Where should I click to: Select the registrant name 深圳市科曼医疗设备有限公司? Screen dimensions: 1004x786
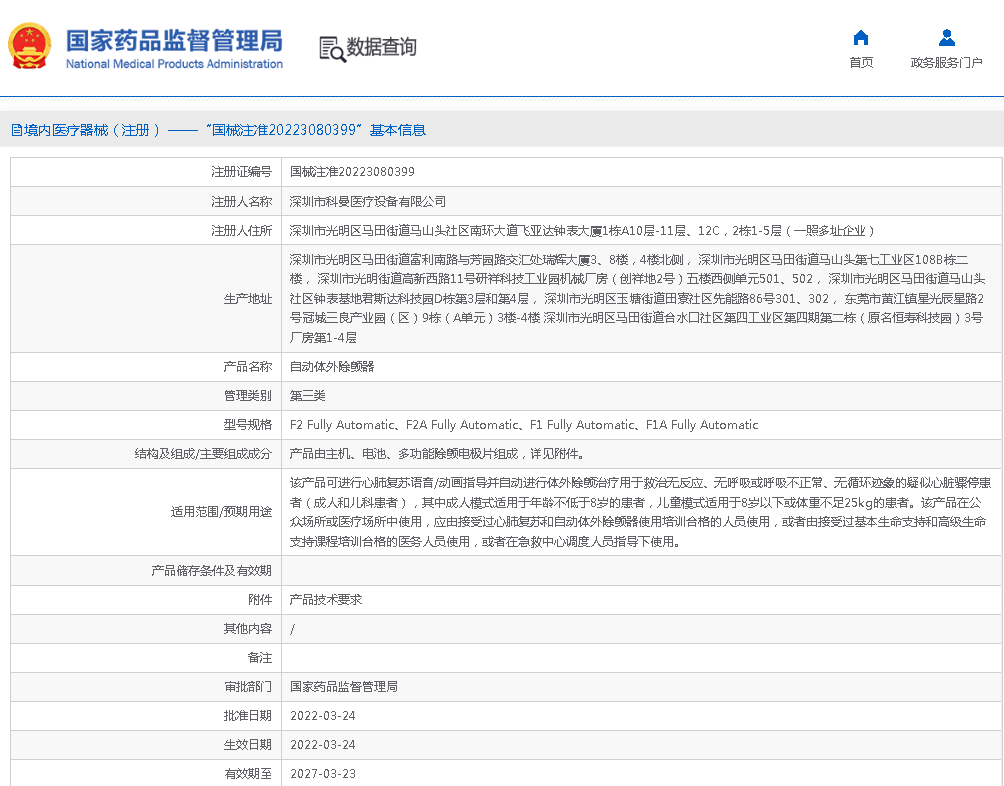368,201
